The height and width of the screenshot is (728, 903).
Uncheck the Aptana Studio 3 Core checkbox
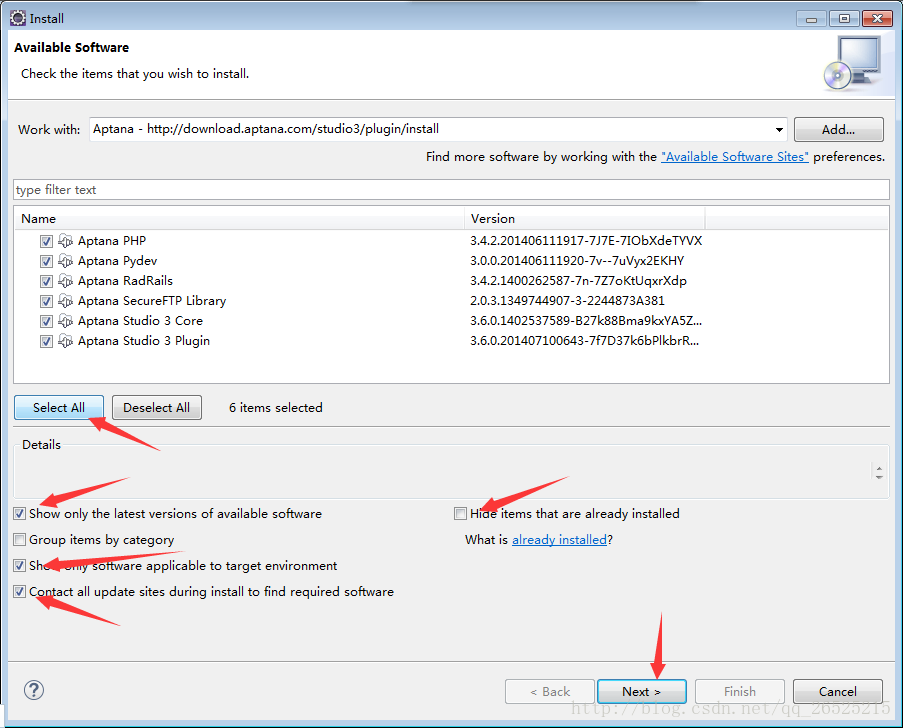click(x=47, y=321)
